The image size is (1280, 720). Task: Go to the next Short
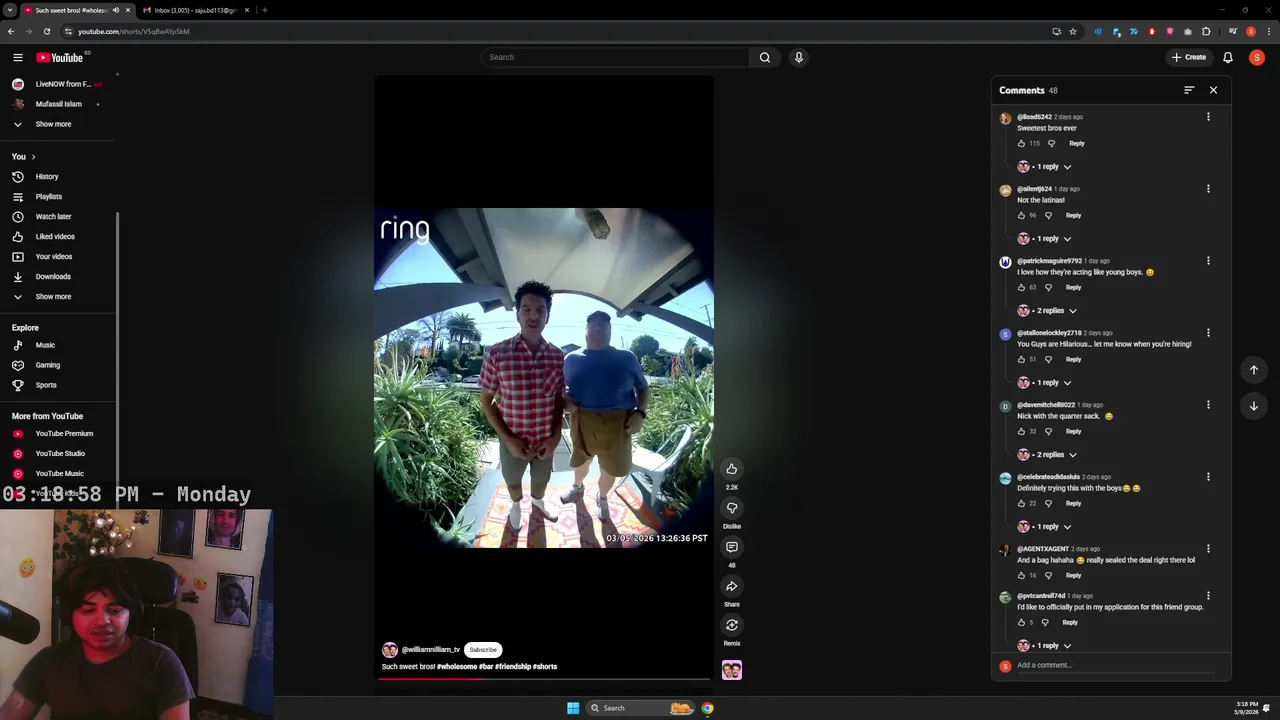point(1253,406)
